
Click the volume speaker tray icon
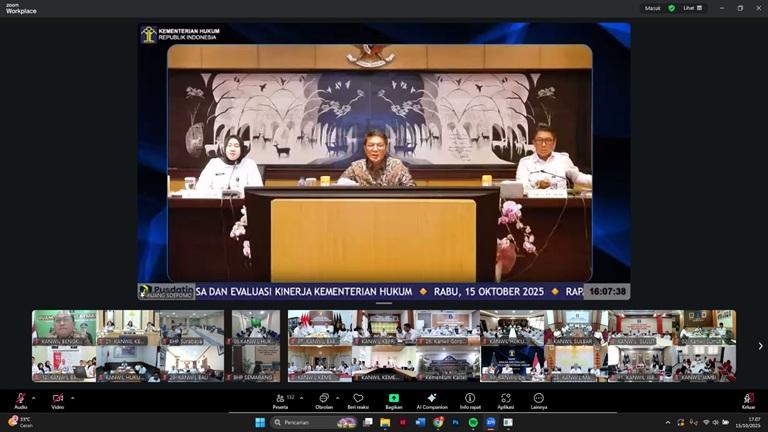pyautogui.click(x=715, y=422)
